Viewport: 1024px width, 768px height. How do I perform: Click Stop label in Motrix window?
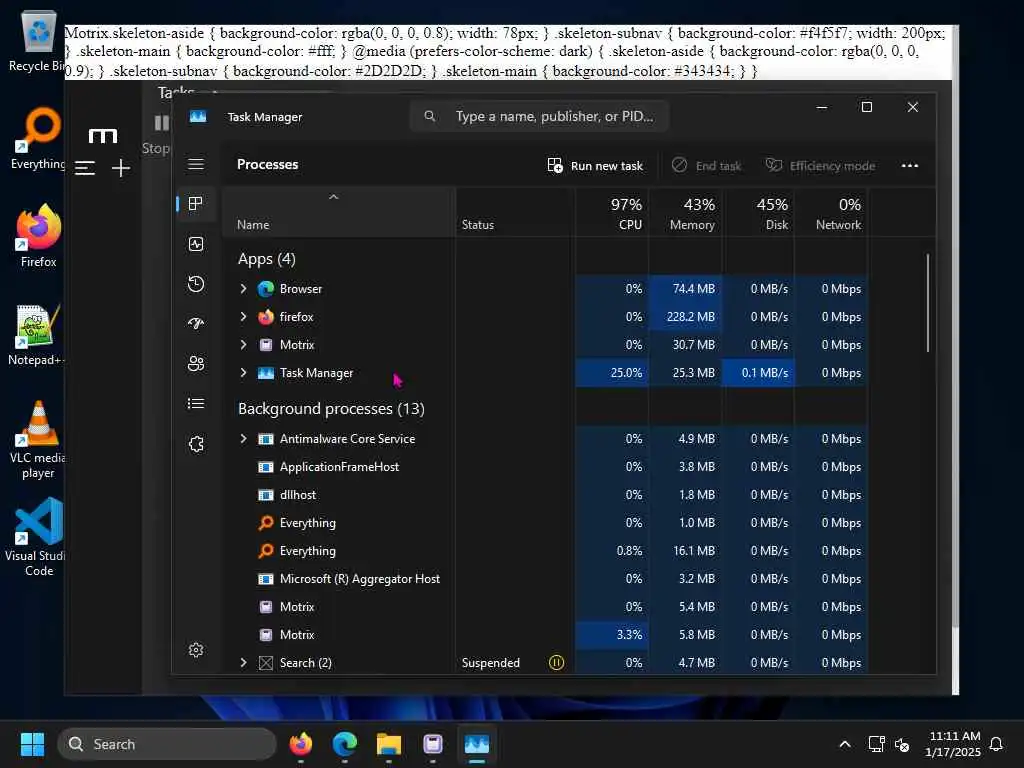coord(155,148)
